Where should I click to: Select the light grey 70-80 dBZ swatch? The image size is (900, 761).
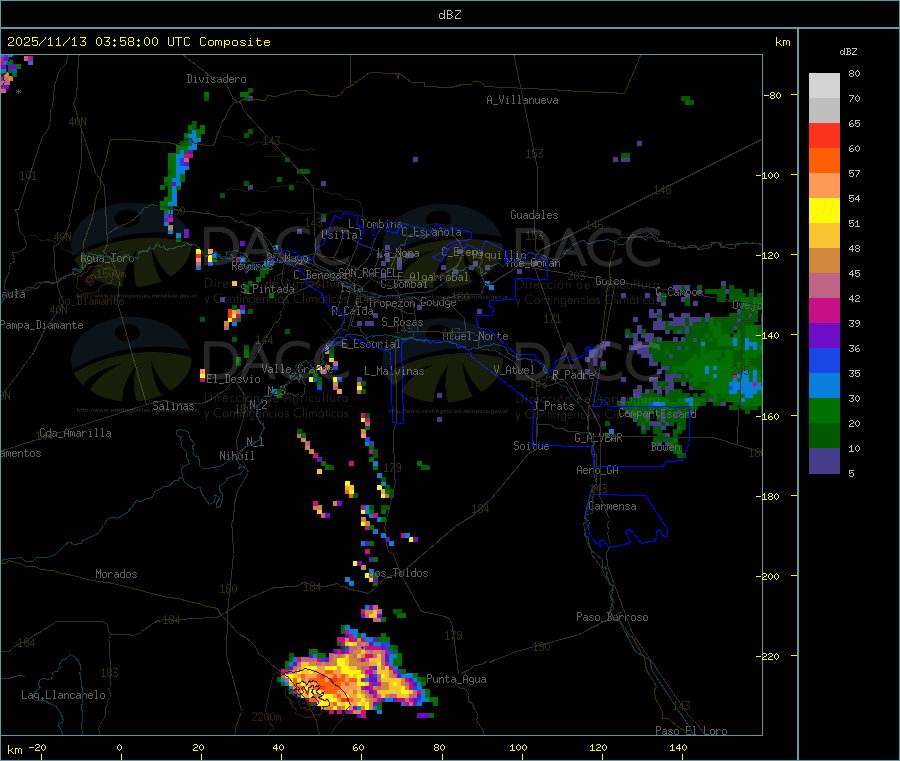point(824,86)
